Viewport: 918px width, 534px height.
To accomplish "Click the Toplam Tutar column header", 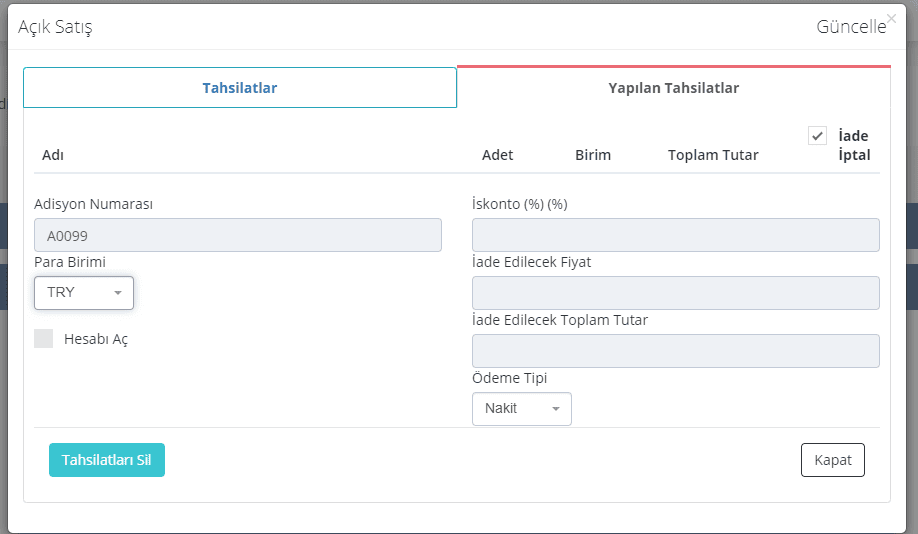I will click(x=713, y=155).
